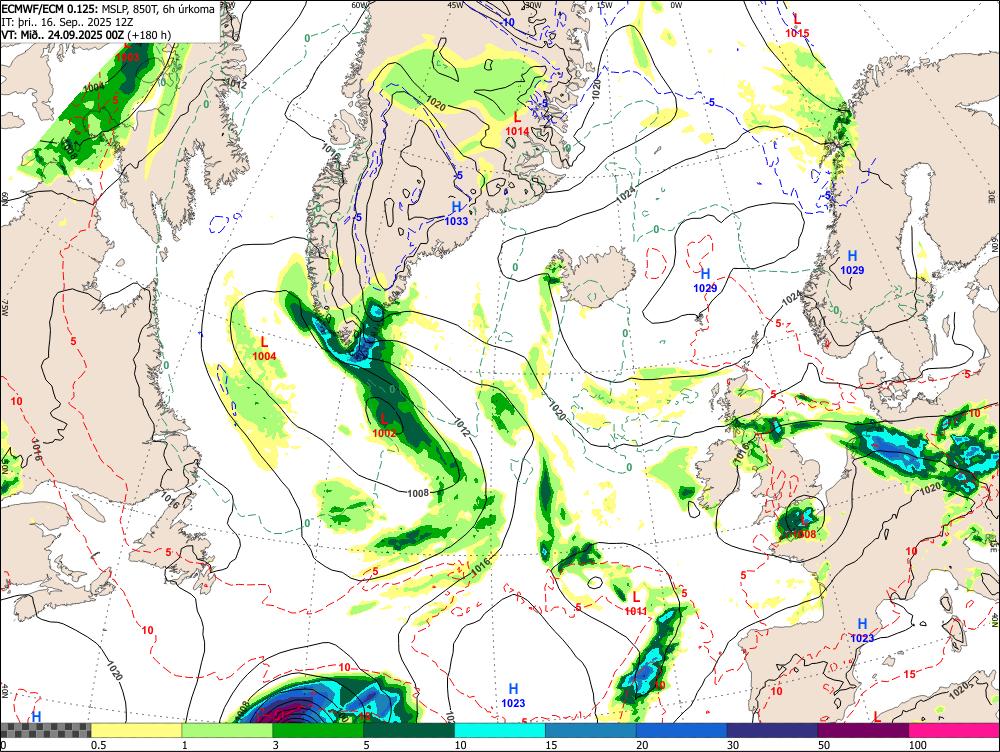Click the L 1002 low south of Greenland
1000x752 pixels.
tap(384, 425)
